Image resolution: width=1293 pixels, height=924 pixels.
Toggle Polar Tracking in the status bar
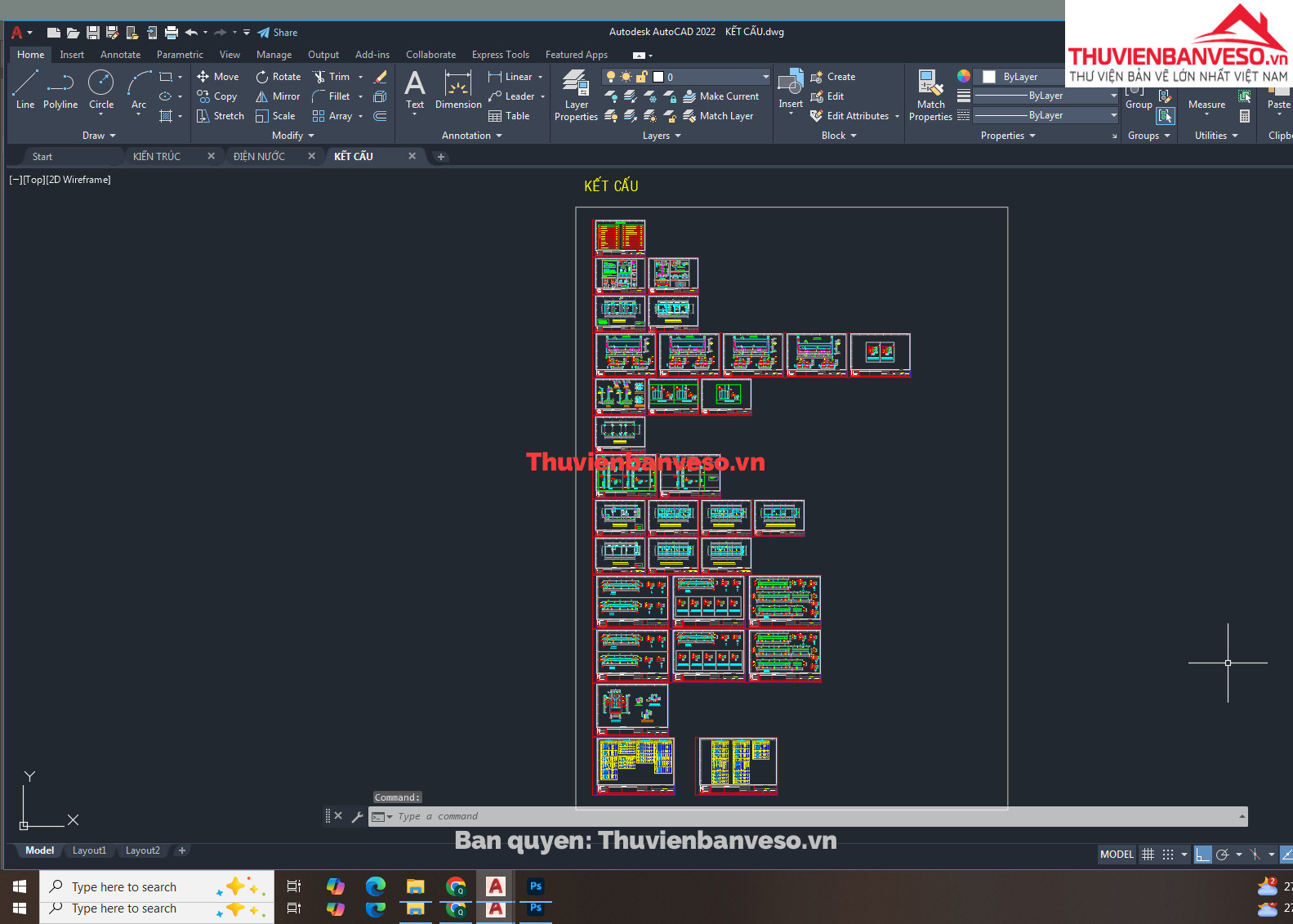(x=1222, y=855)
